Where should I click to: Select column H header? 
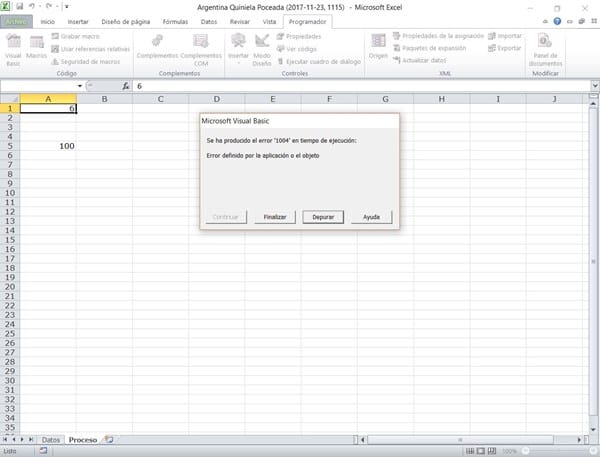point(442,99)
